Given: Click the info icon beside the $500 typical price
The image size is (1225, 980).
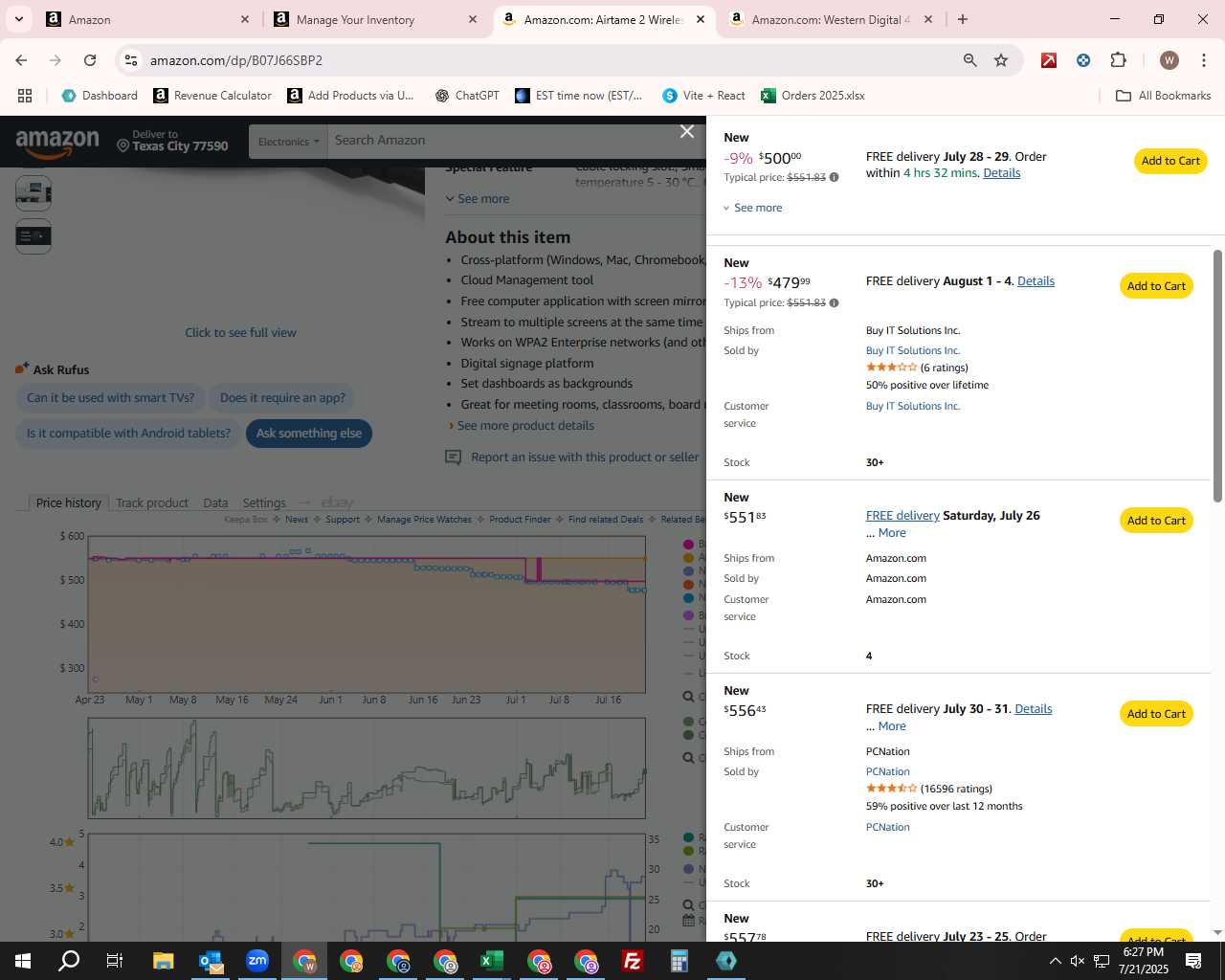Looking at the screenshot, I should click(x=834, y=177).
